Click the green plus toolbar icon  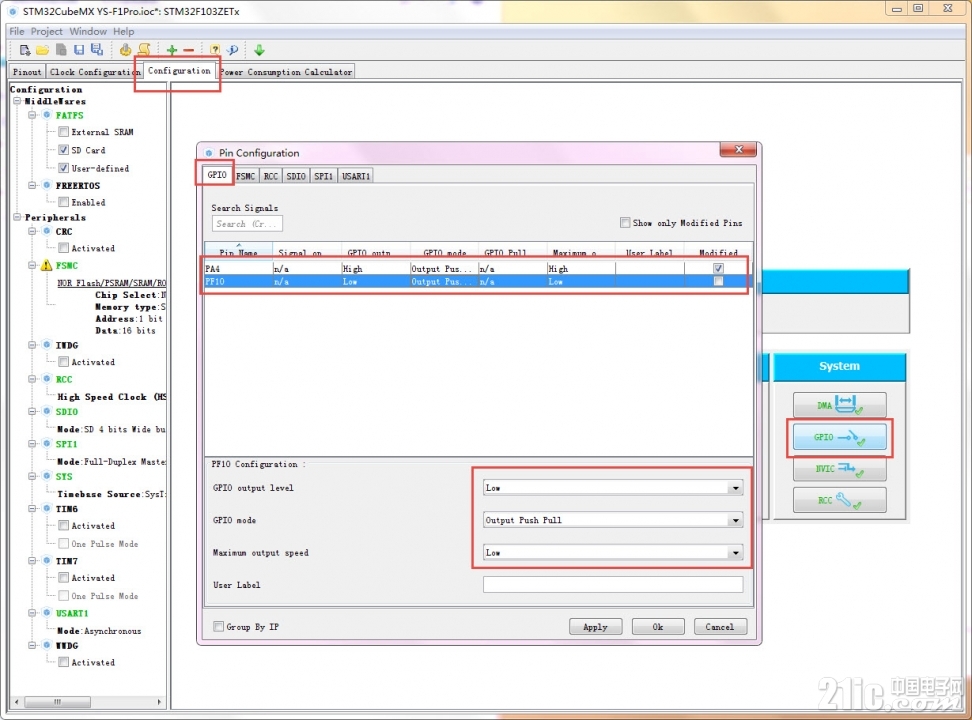pos(172,50)
